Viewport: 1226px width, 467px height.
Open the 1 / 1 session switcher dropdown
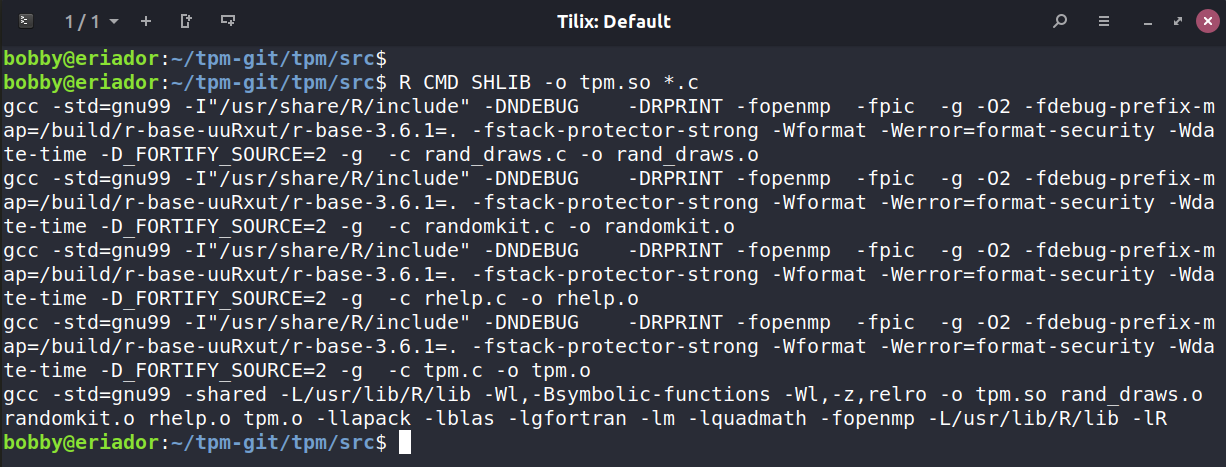[91, 21]
